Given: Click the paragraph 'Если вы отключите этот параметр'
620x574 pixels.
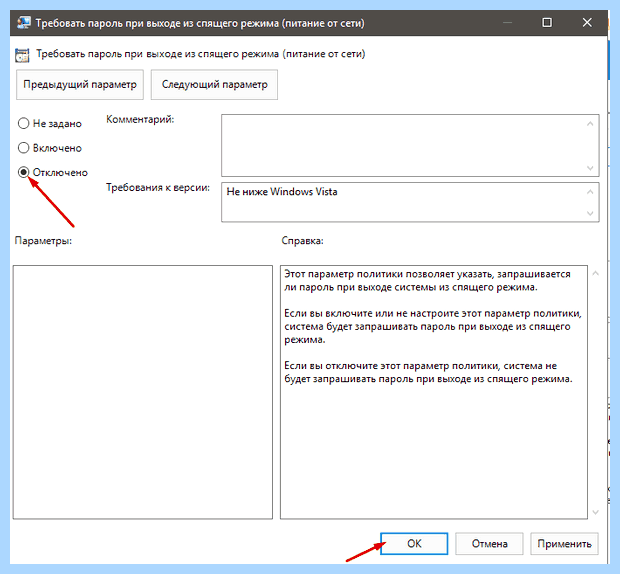Looking at the screenshot, I should (428, 372).
